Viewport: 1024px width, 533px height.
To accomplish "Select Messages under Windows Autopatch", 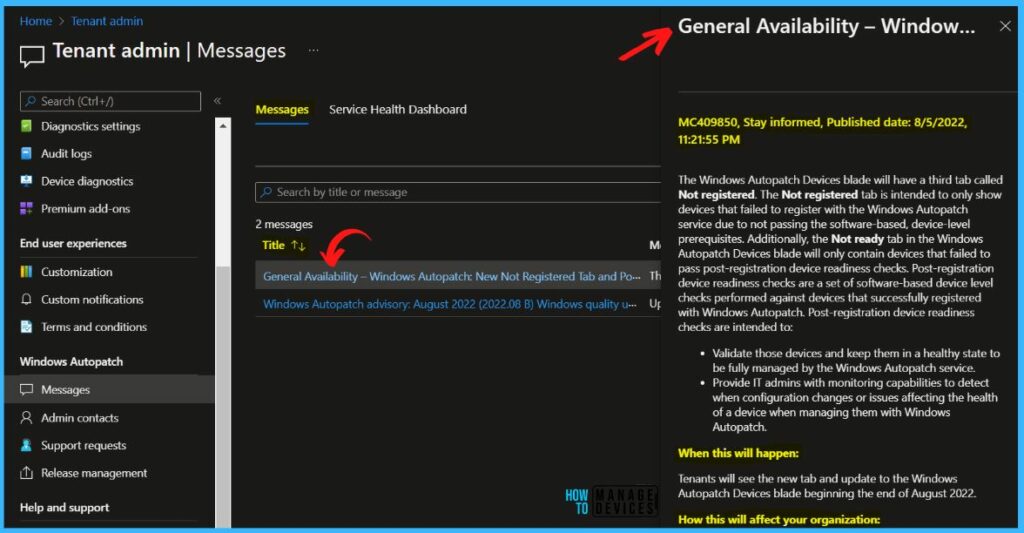I will [109, 389].
